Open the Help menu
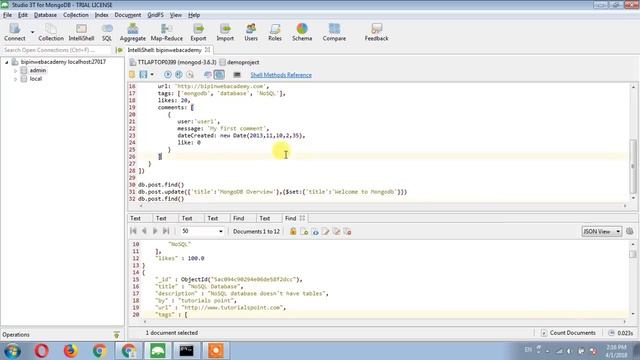The height and width of the screenshot is (360, 640). click(194, 15)
